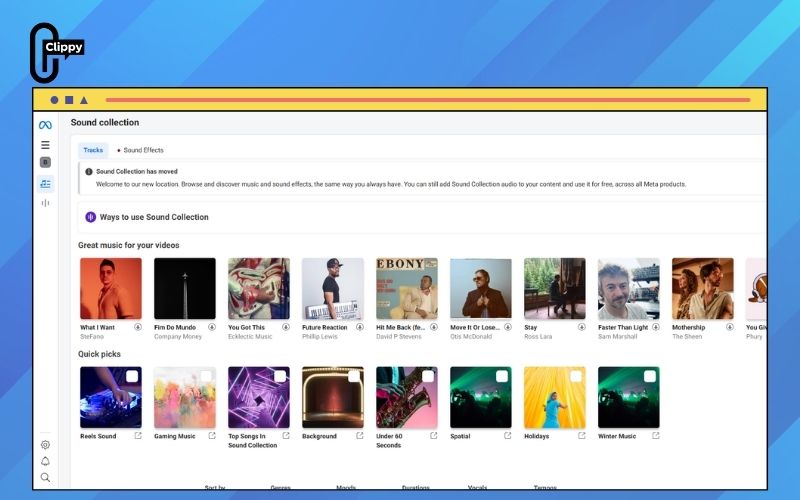Image resolution: width=800 pixels, height=500 pixels.
Task: Click the search magnifier in the sidebar
Action: (45, 478)
